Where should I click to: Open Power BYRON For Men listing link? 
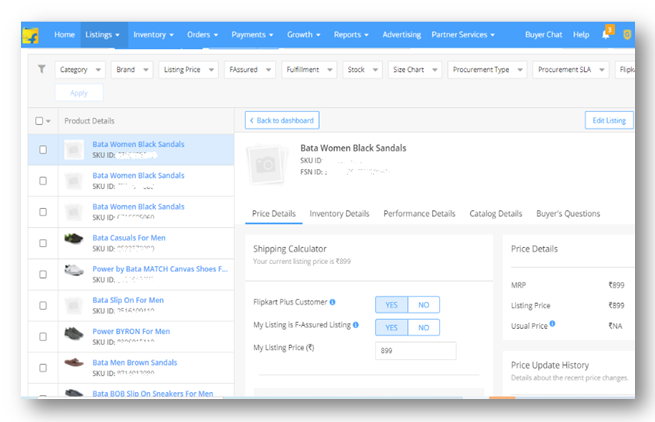131,331
